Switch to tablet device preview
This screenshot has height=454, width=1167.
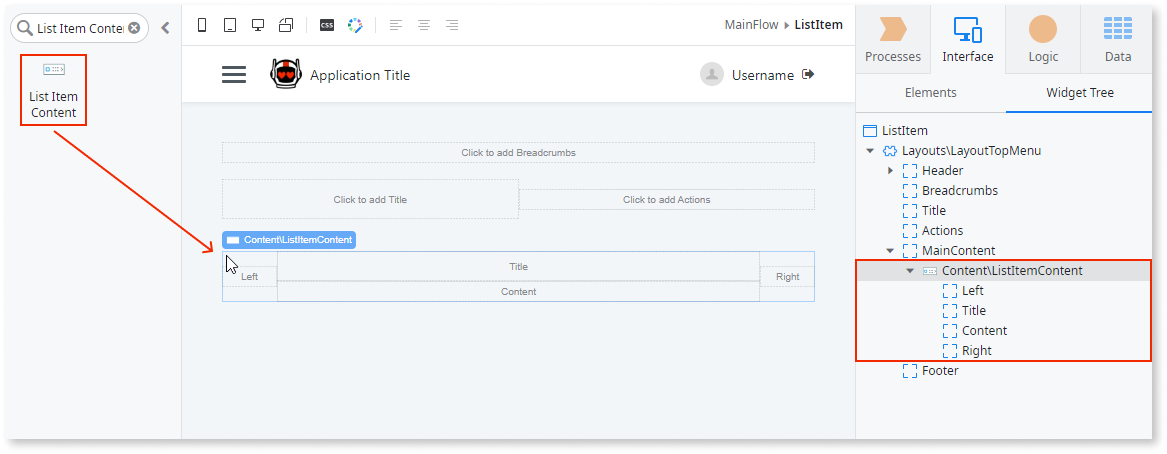click(230, 25)
